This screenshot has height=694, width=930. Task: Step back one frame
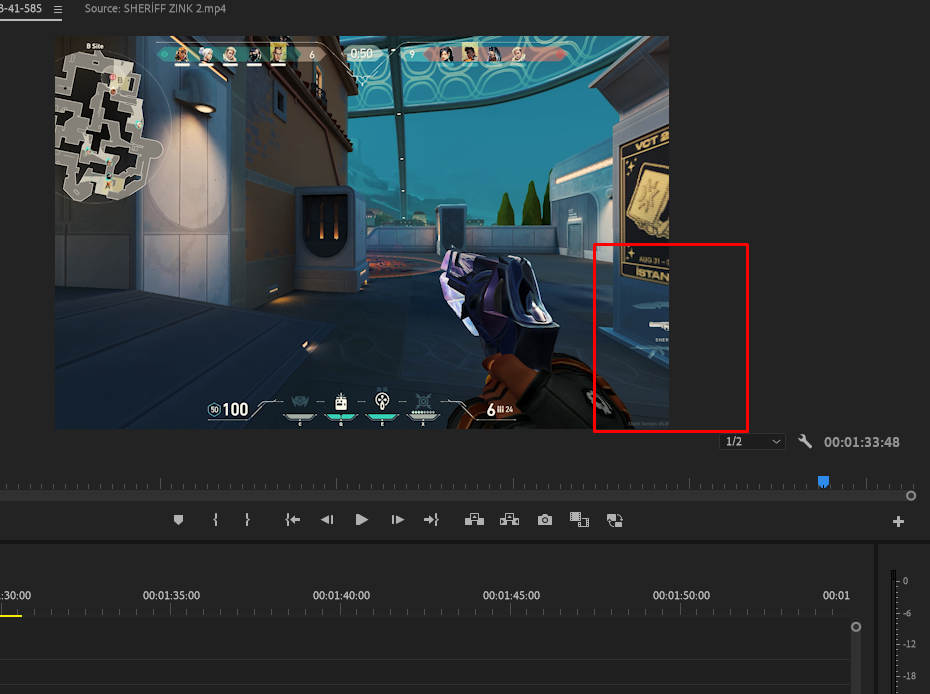coord(327,520)
